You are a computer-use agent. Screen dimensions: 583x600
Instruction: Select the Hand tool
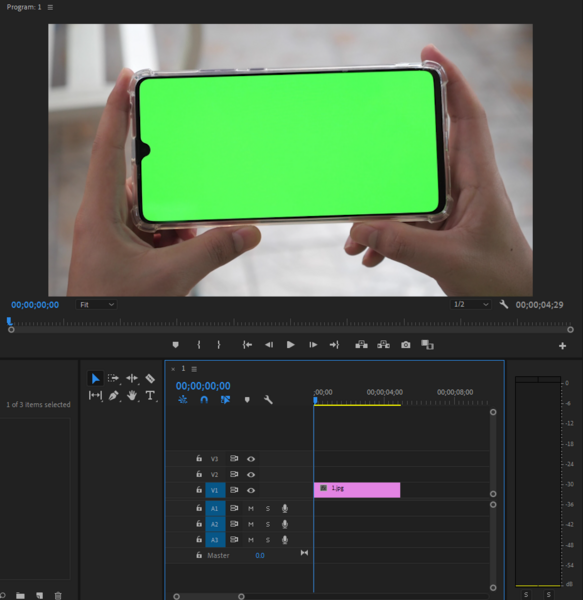[x=132, y=395]
